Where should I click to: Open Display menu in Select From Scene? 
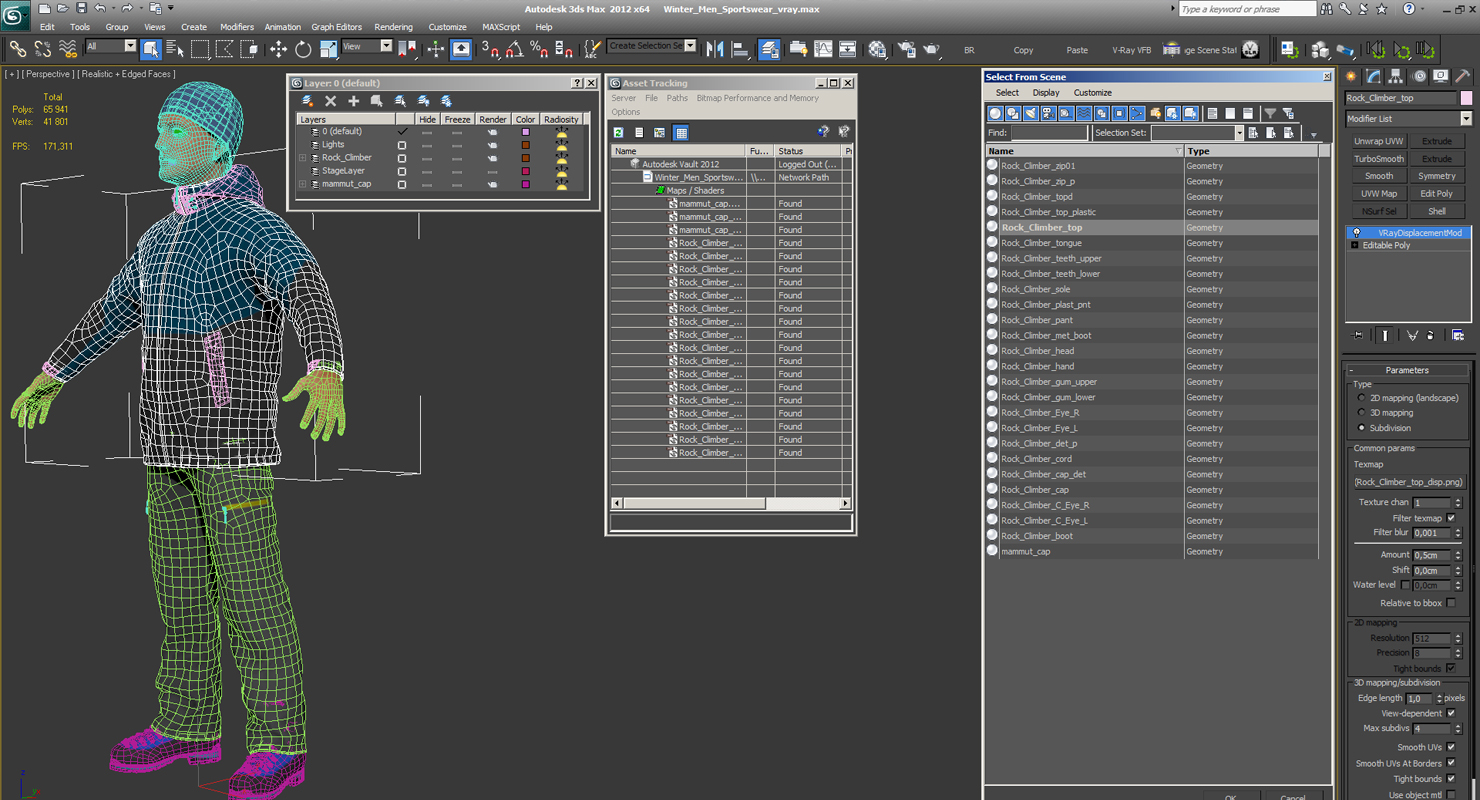pos(1046,93)
